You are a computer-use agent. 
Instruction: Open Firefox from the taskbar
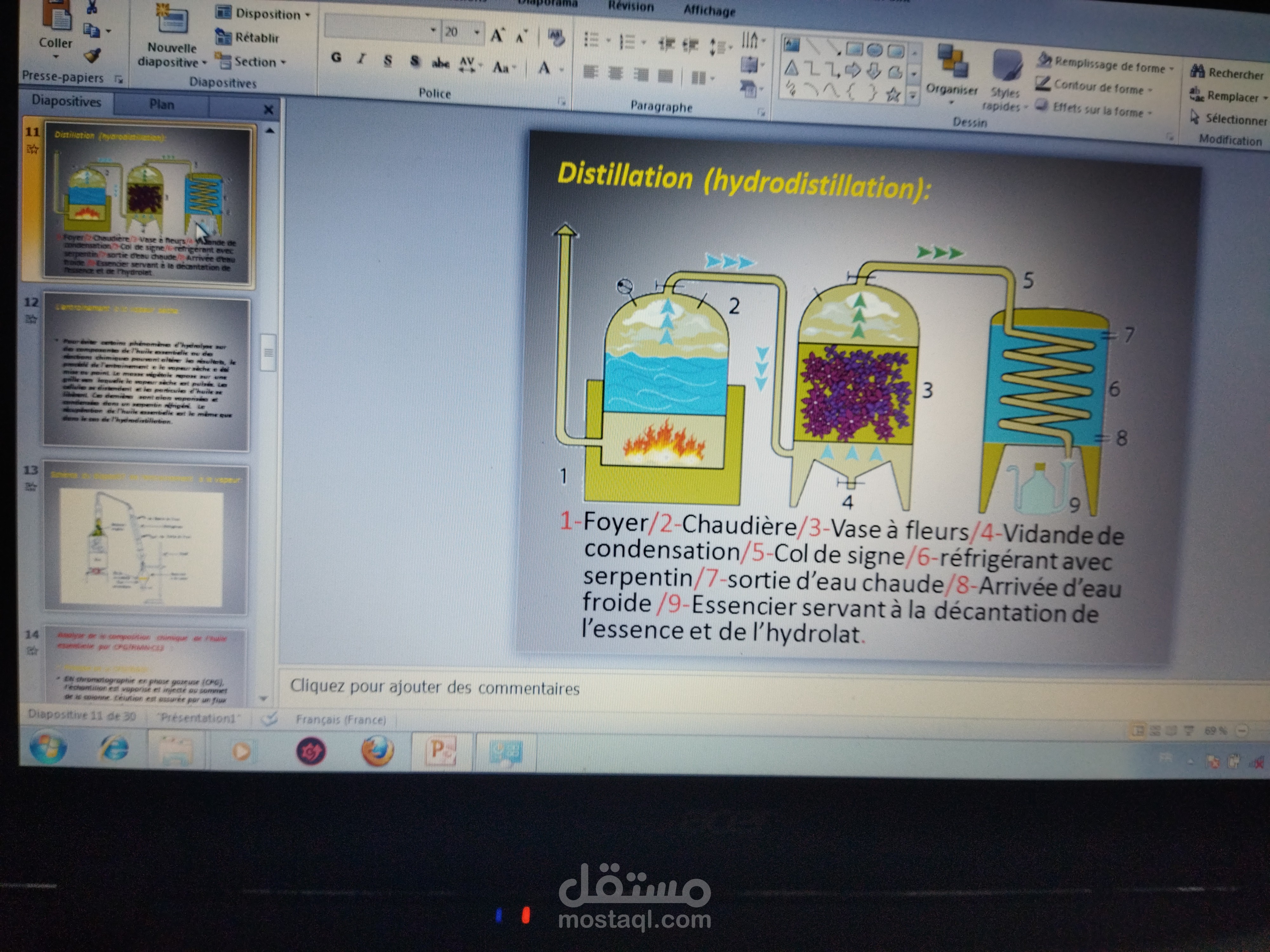(x=377, y=750)
